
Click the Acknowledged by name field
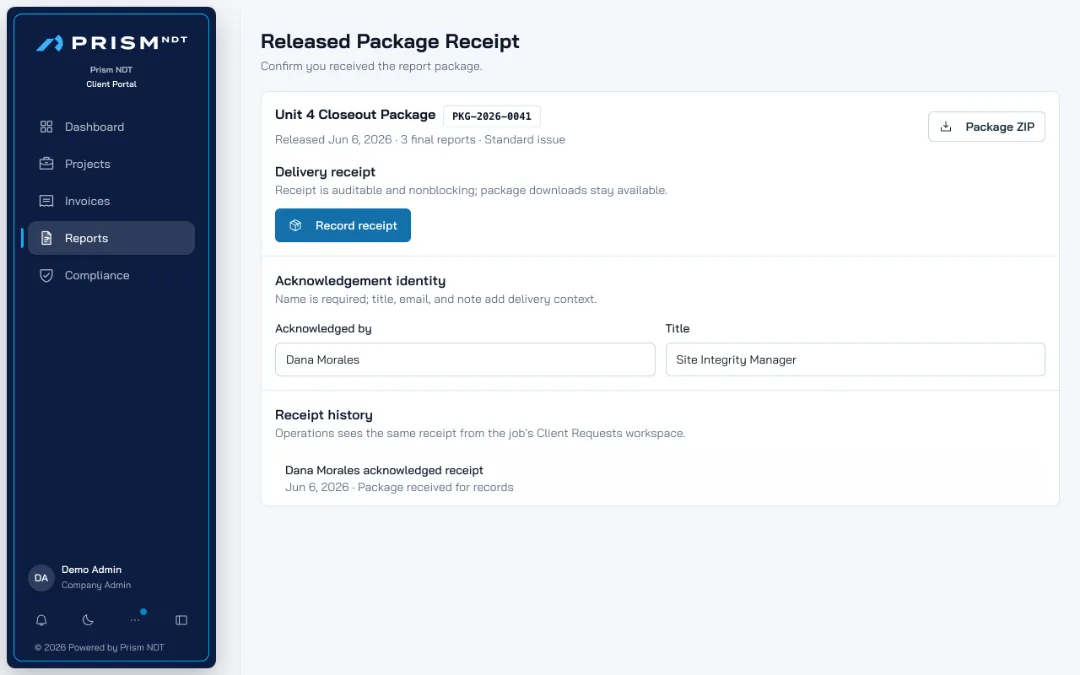click(465, 360)
